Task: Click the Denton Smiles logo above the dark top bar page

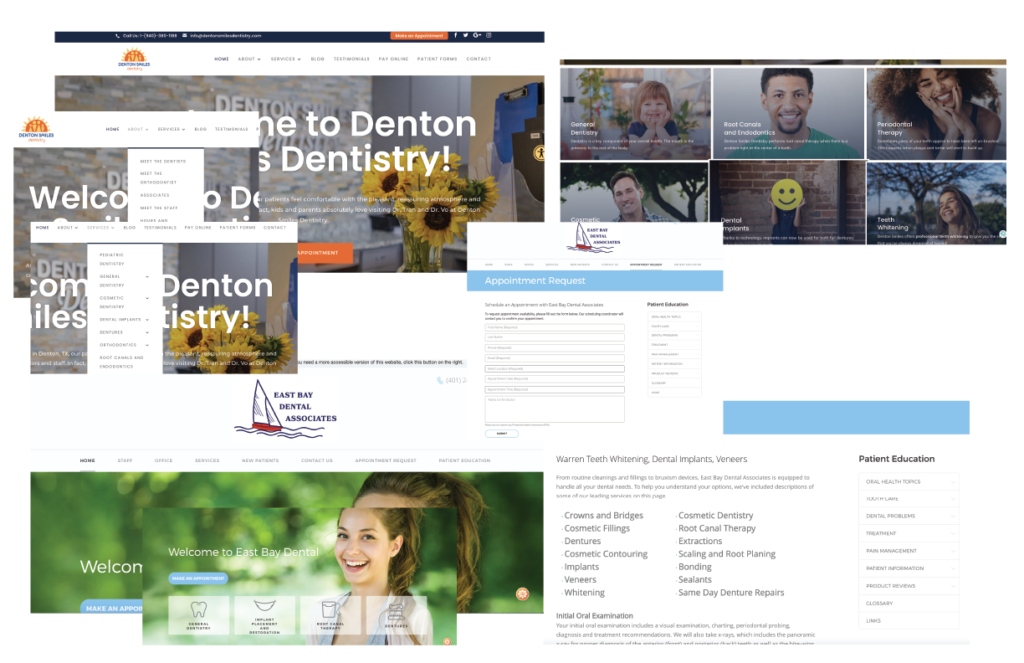Action: tap(134, 59)
